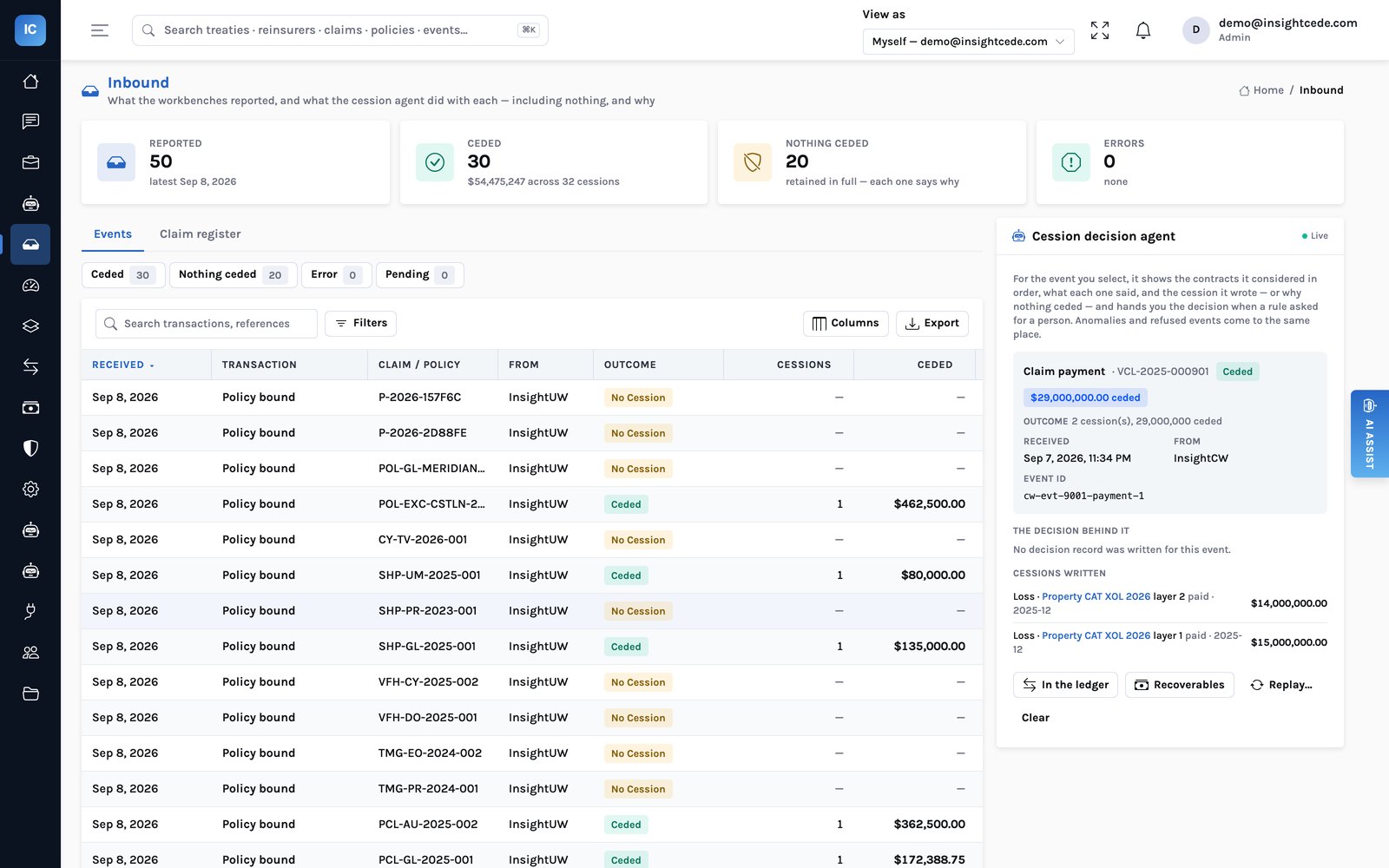Select the active Inbound tray sidebar icon
This screenshot has width=1389, height=868.
30,245
